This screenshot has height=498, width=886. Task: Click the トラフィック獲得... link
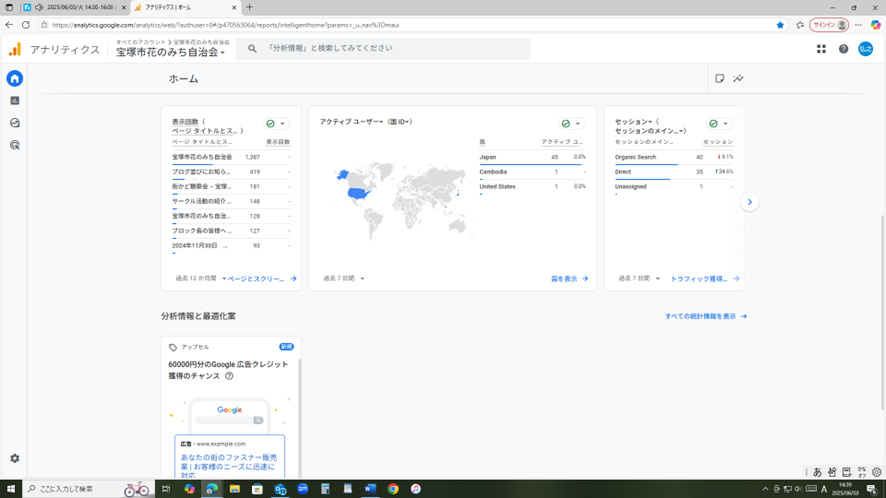(705, 279)
